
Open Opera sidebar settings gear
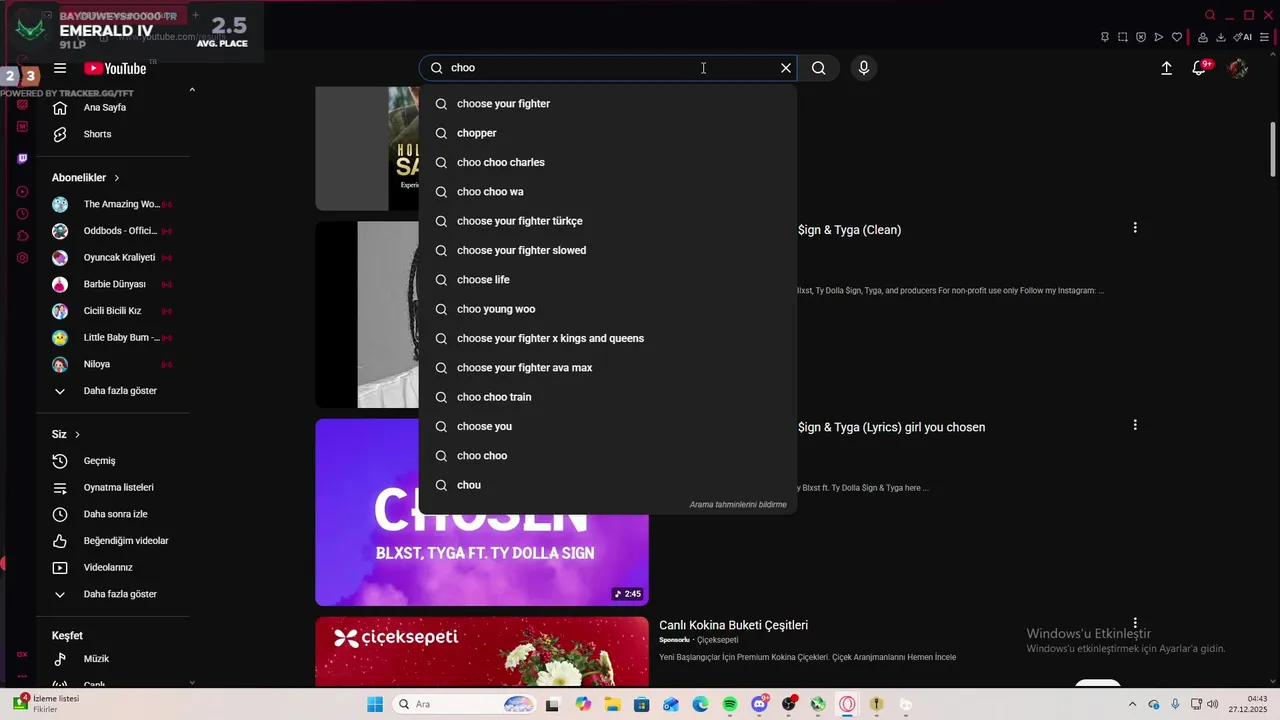pos(22,258)
